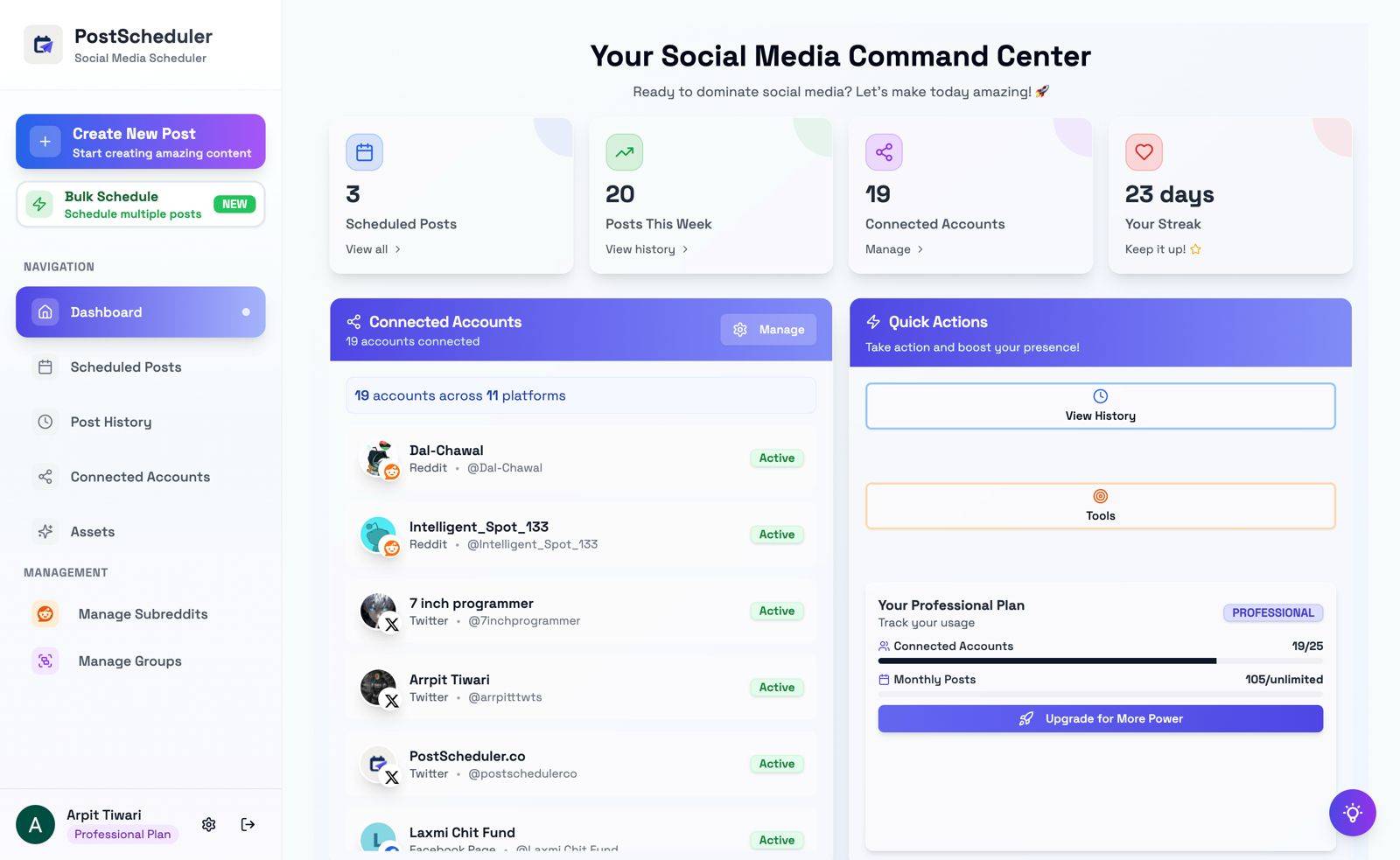
Task: Click the Reddit icon next to Manage Subreddits
Action: coord(45,614)
